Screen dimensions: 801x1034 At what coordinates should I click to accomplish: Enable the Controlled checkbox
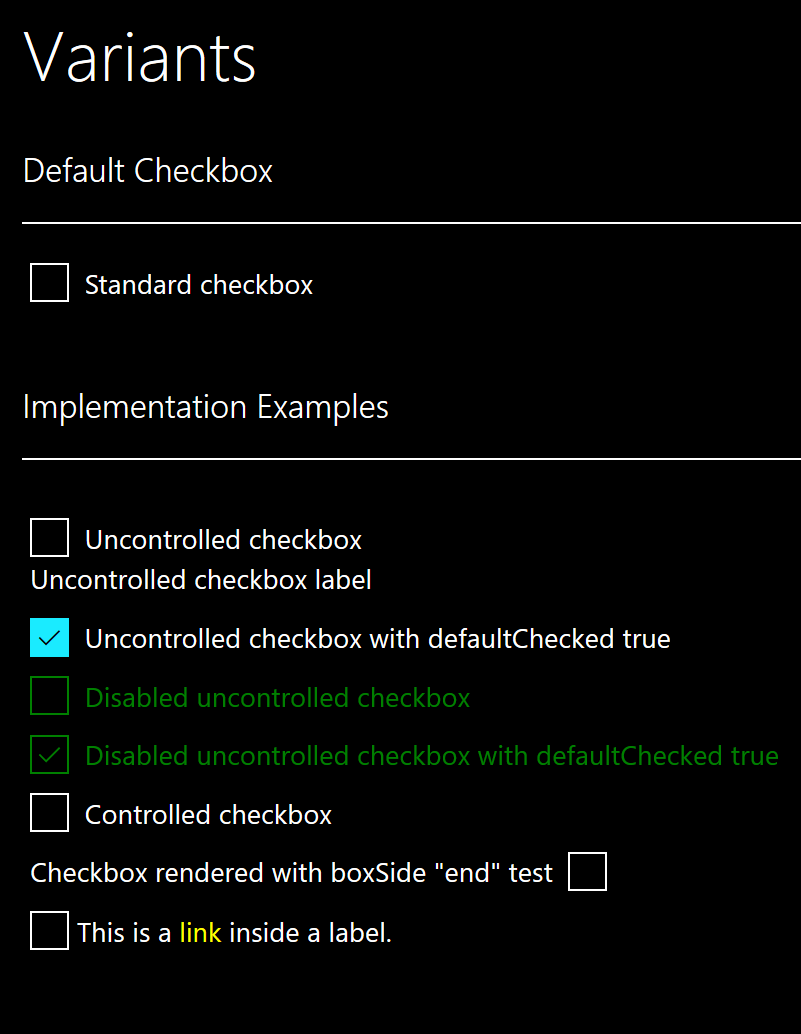click(x=49, y=813)
